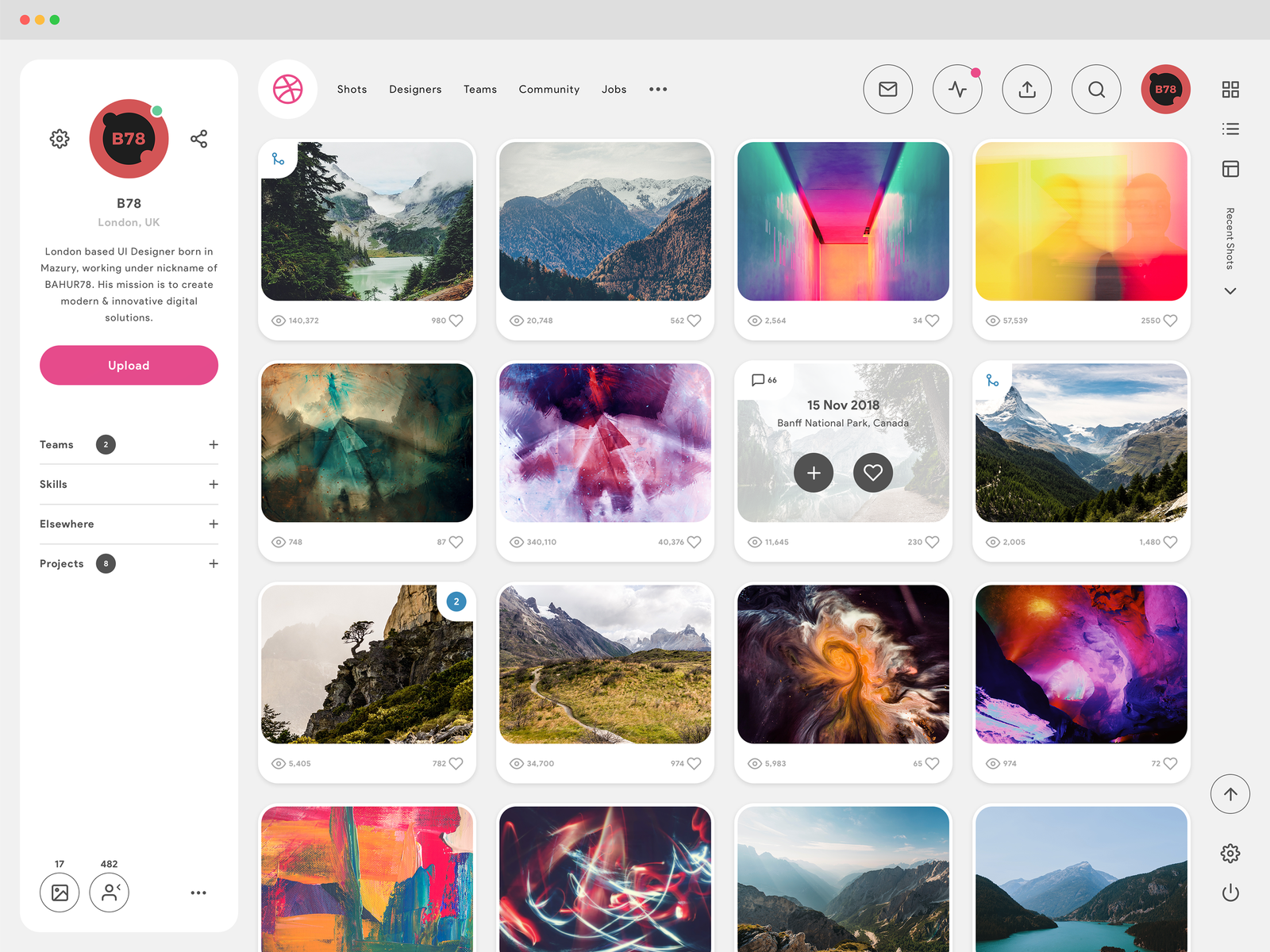Open profile settings with the gear icon
The image size is (1270, 952).
(59, 139)
